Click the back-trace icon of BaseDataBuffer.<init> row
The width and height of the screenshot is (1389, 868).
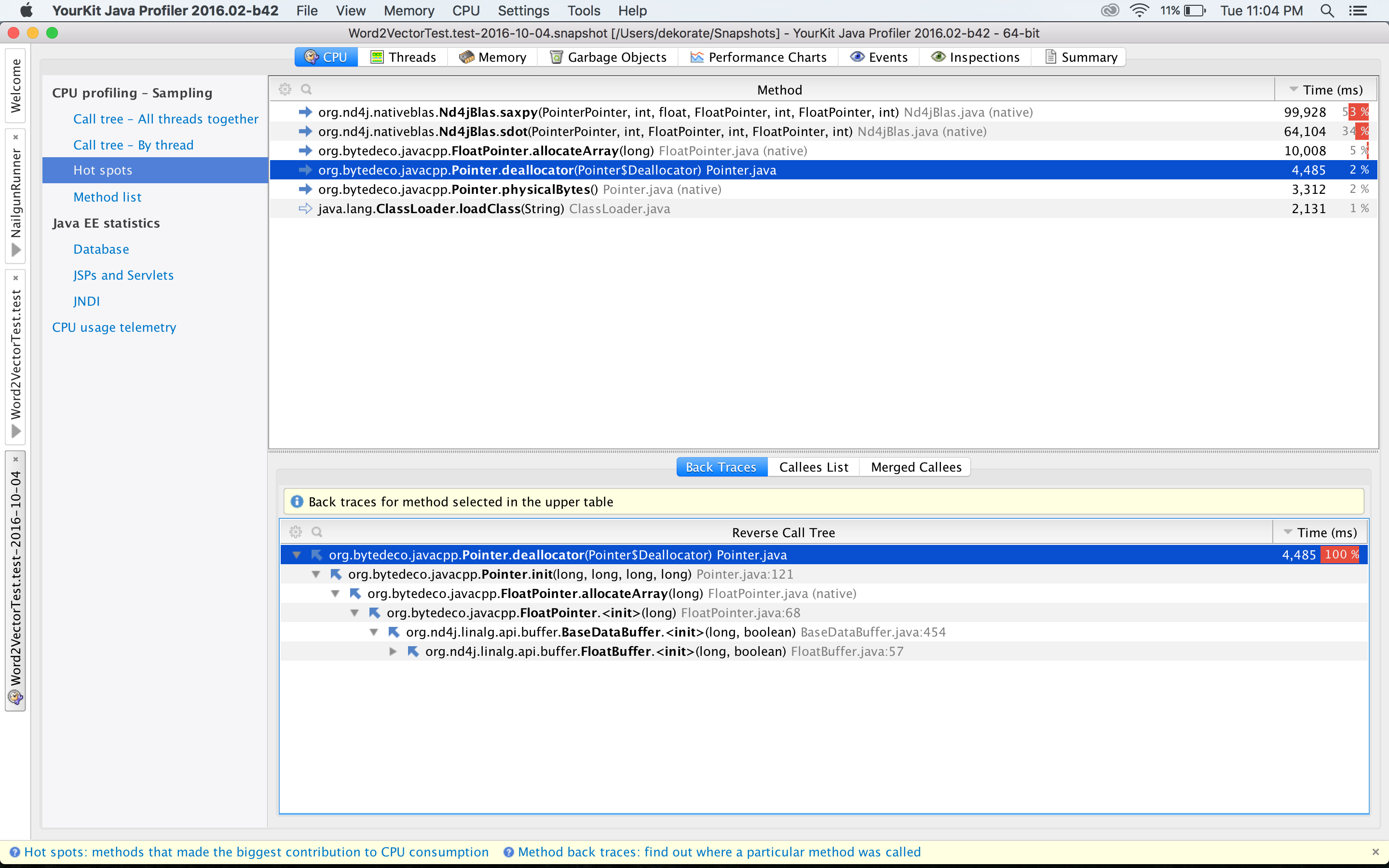(394, 632)
